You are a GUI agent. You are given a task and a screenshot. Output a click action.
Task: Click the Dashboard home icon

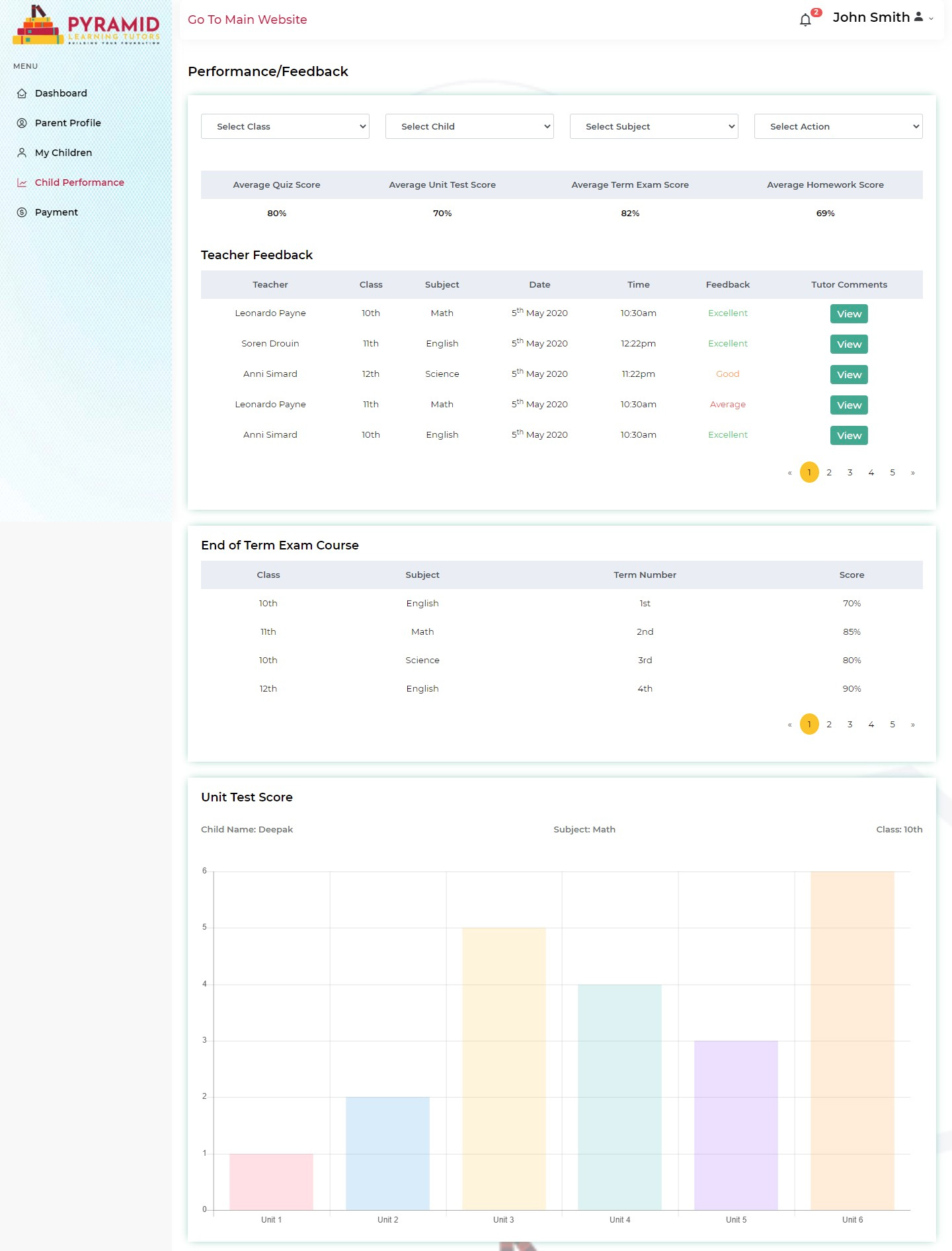(22, 93)
